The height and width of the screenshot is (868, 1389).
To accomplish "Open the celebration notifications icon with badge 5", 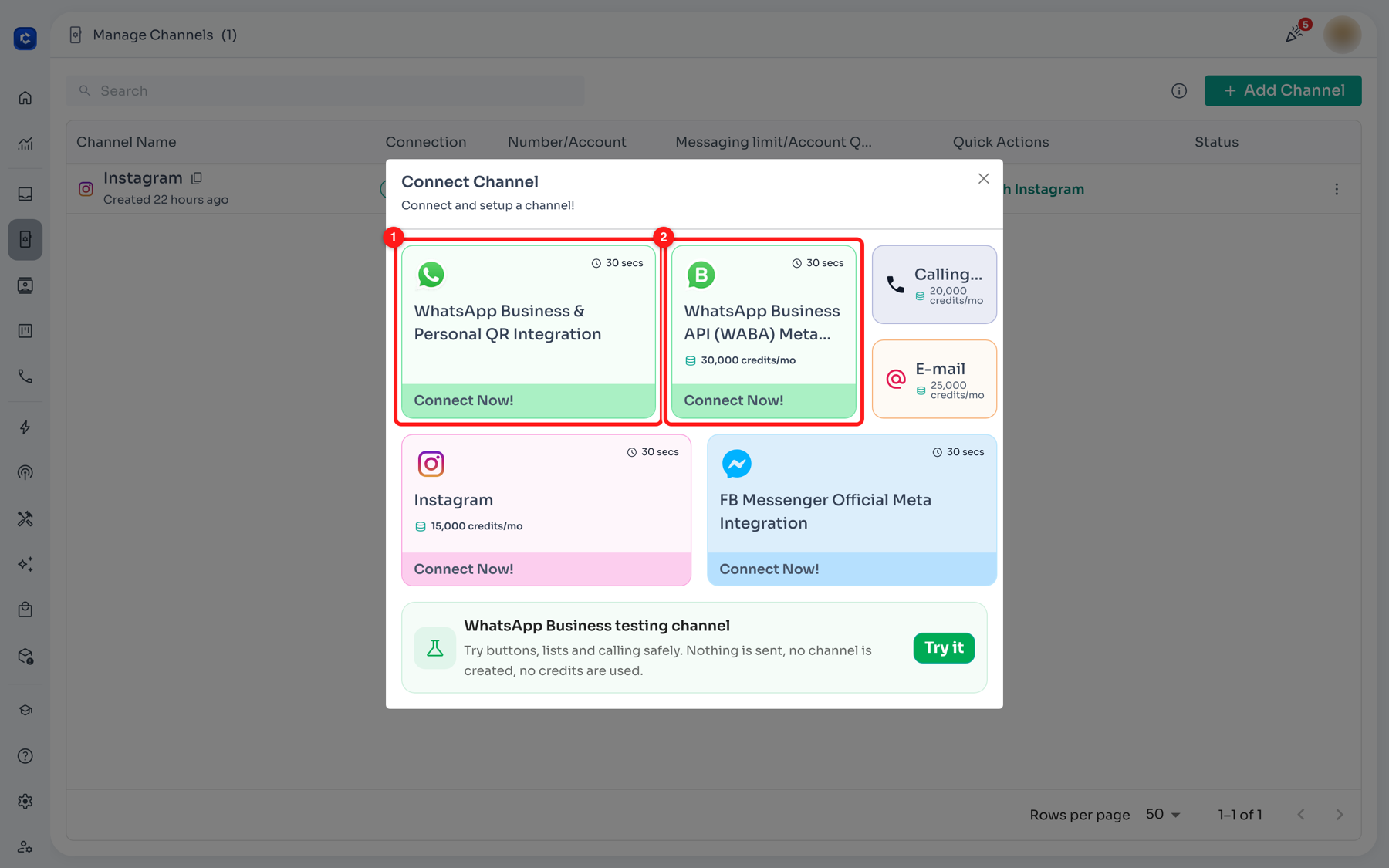I will pos(1296,33).
